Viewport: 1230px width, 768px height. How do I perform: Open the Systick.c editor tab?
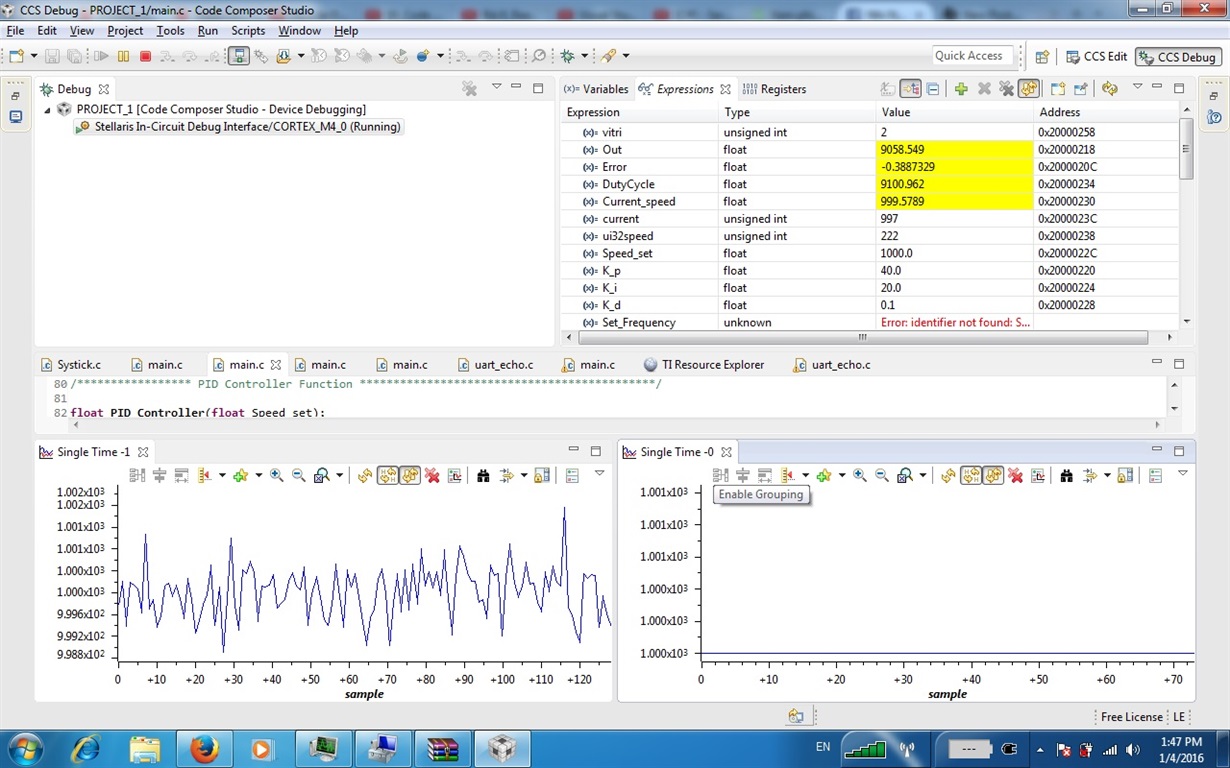point(71,365)
